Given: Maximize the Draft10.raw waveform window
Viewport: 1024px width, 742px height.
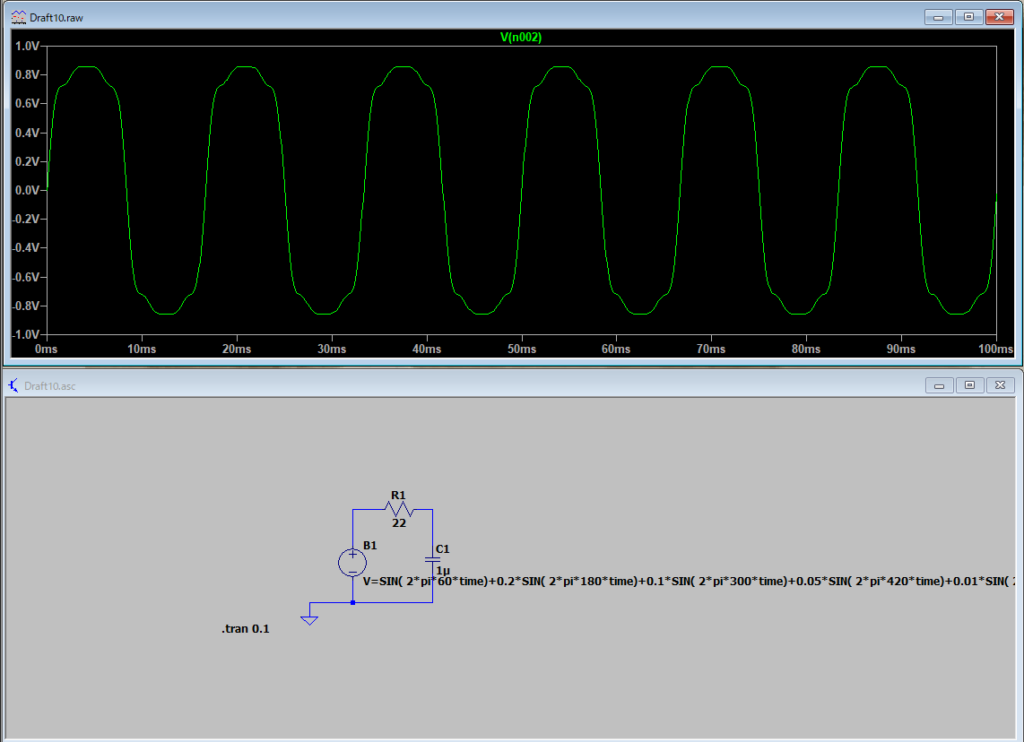Looking at the screenshot, I should click(x=968, y=17).
